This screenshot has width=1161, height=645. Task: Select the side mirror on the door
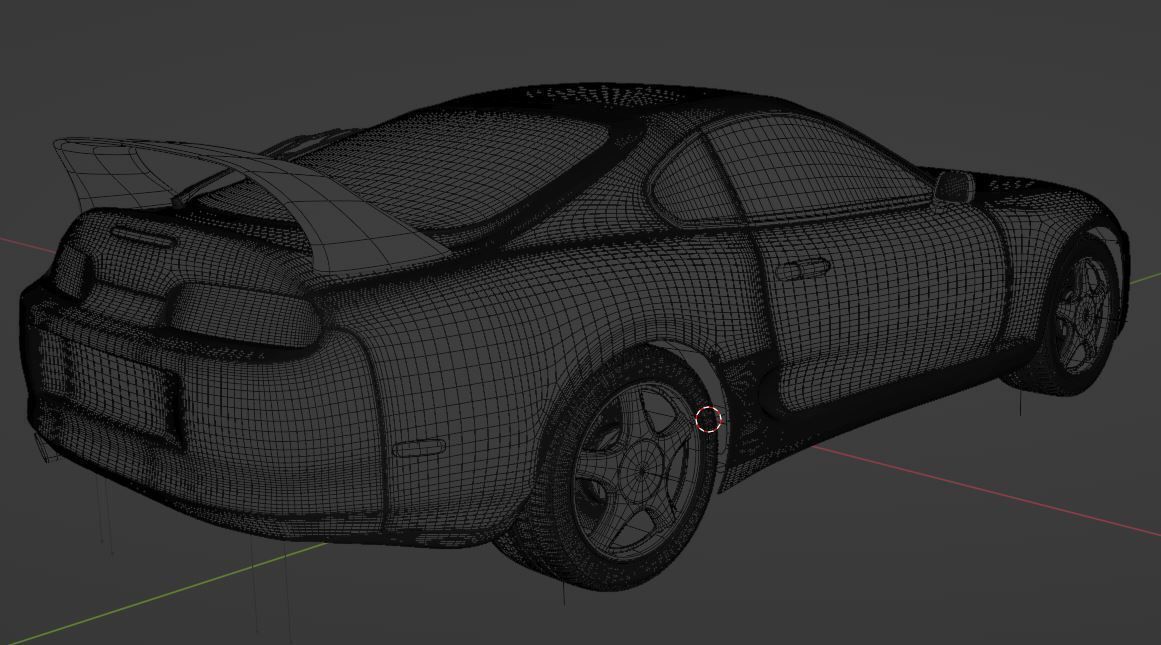pyautogui.click(x=955, y=185)
